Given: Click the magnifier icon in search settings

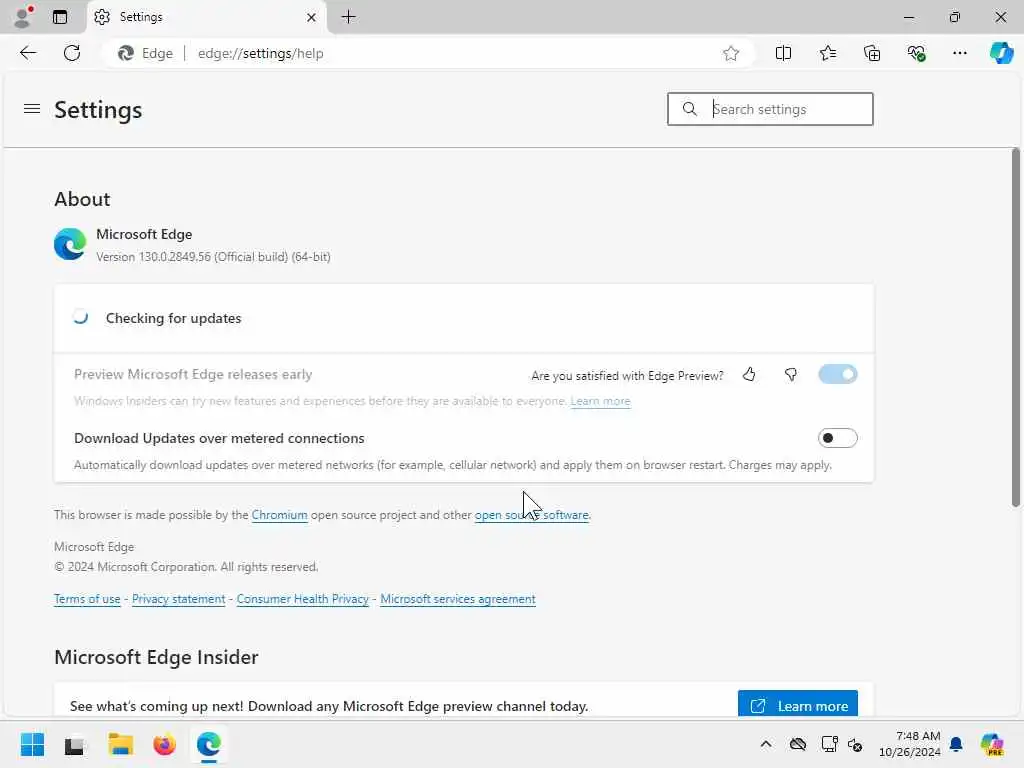Looking at the screenshot, I should coord(690,109).
